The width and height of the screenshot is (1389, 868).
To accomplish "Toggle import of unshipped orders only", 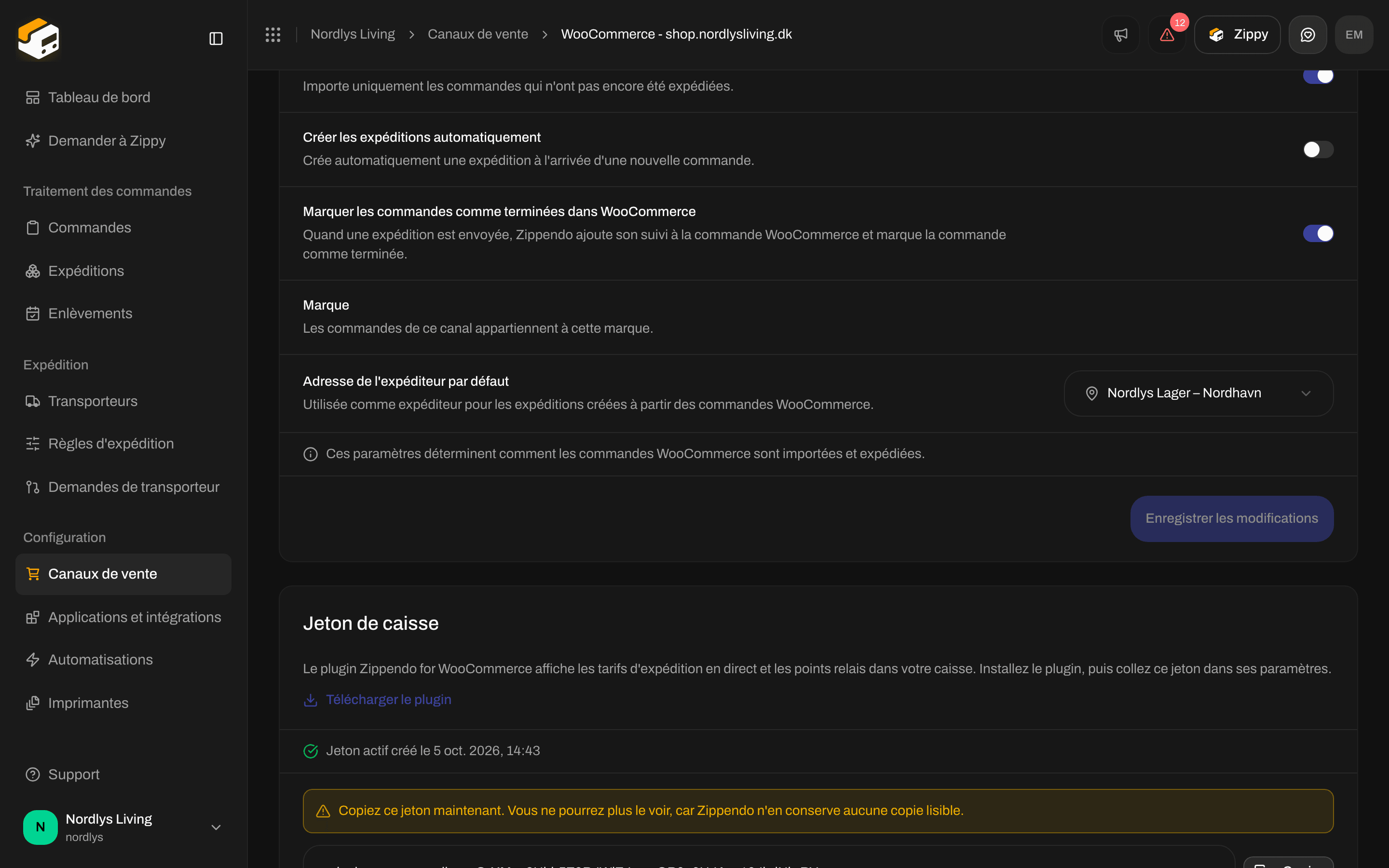I will click(x=1318, y=76).
